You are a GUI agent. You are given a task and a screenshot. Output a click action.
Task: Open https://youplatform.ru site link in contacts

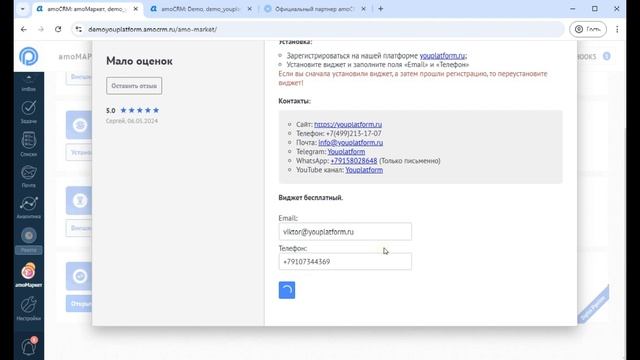[348, 124]
